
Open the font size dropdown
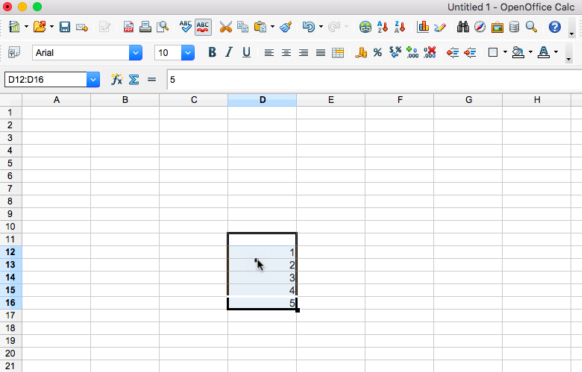[188, 53]
